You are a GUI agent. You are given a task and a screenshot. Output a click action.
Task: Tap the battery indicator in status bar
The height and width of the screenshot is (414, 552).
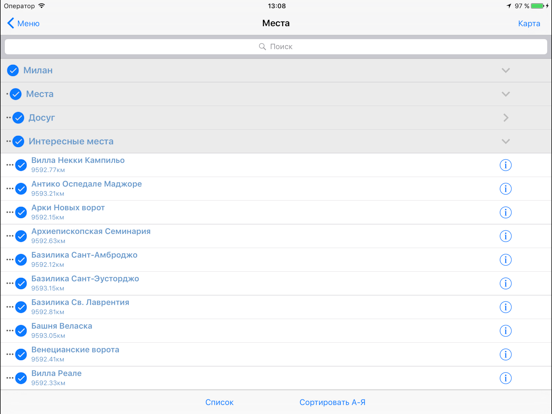click(537, 6)
